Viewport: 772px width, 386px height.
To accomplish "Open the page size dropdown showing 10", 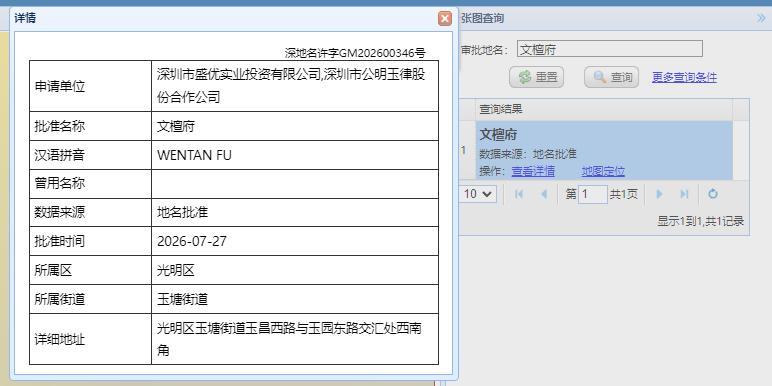I will pos(478,194).
